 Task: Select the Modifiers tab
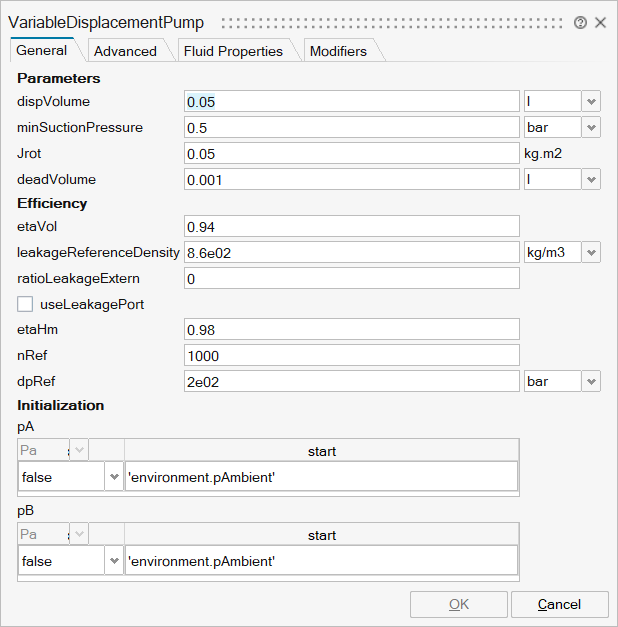pyautogui.click(x=338, y=51)
